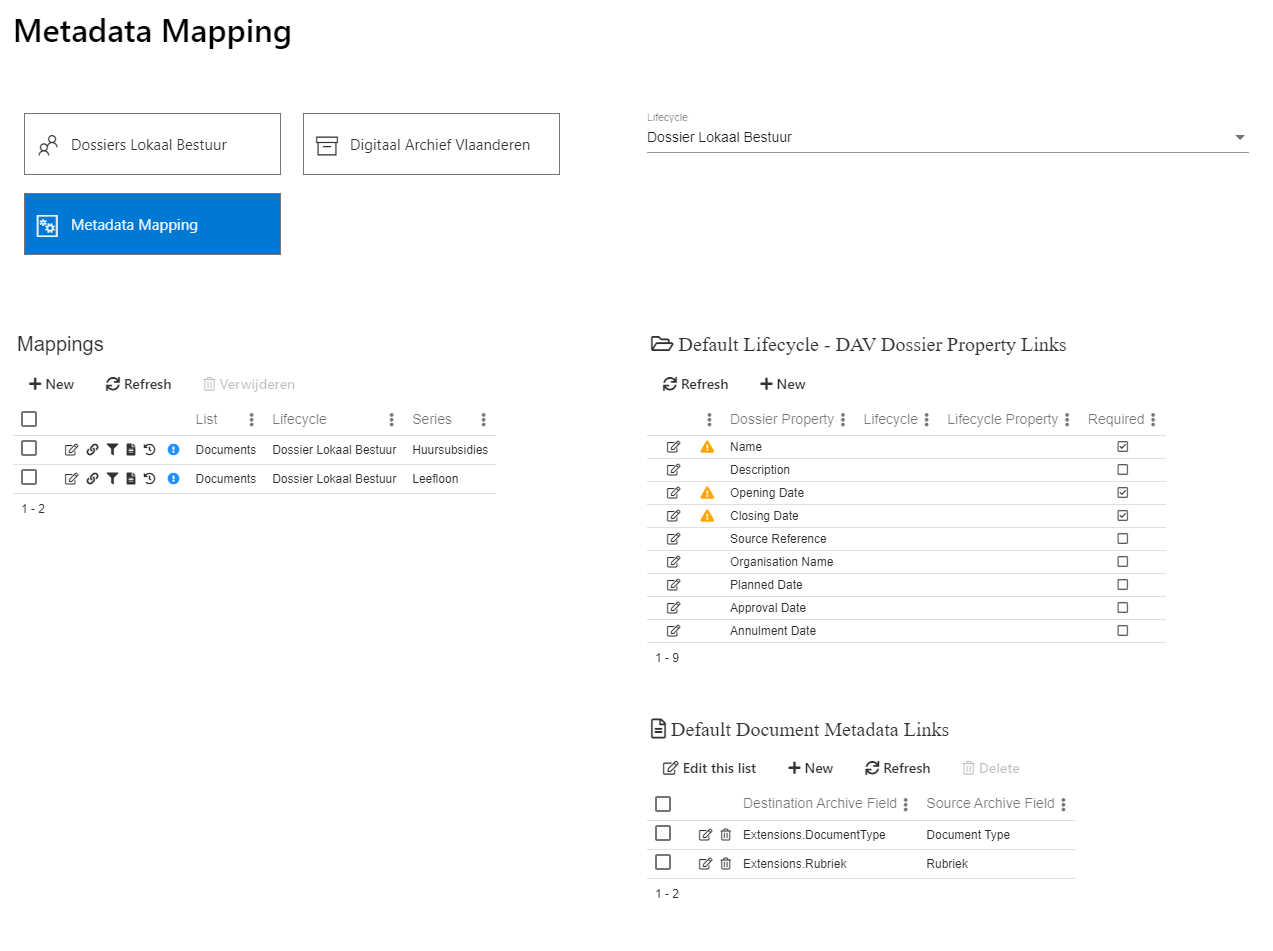This screenshot has width=1273, height=951.
Task: Select the select-all checkbox in the Mappings table
Action: coord(29,419)
